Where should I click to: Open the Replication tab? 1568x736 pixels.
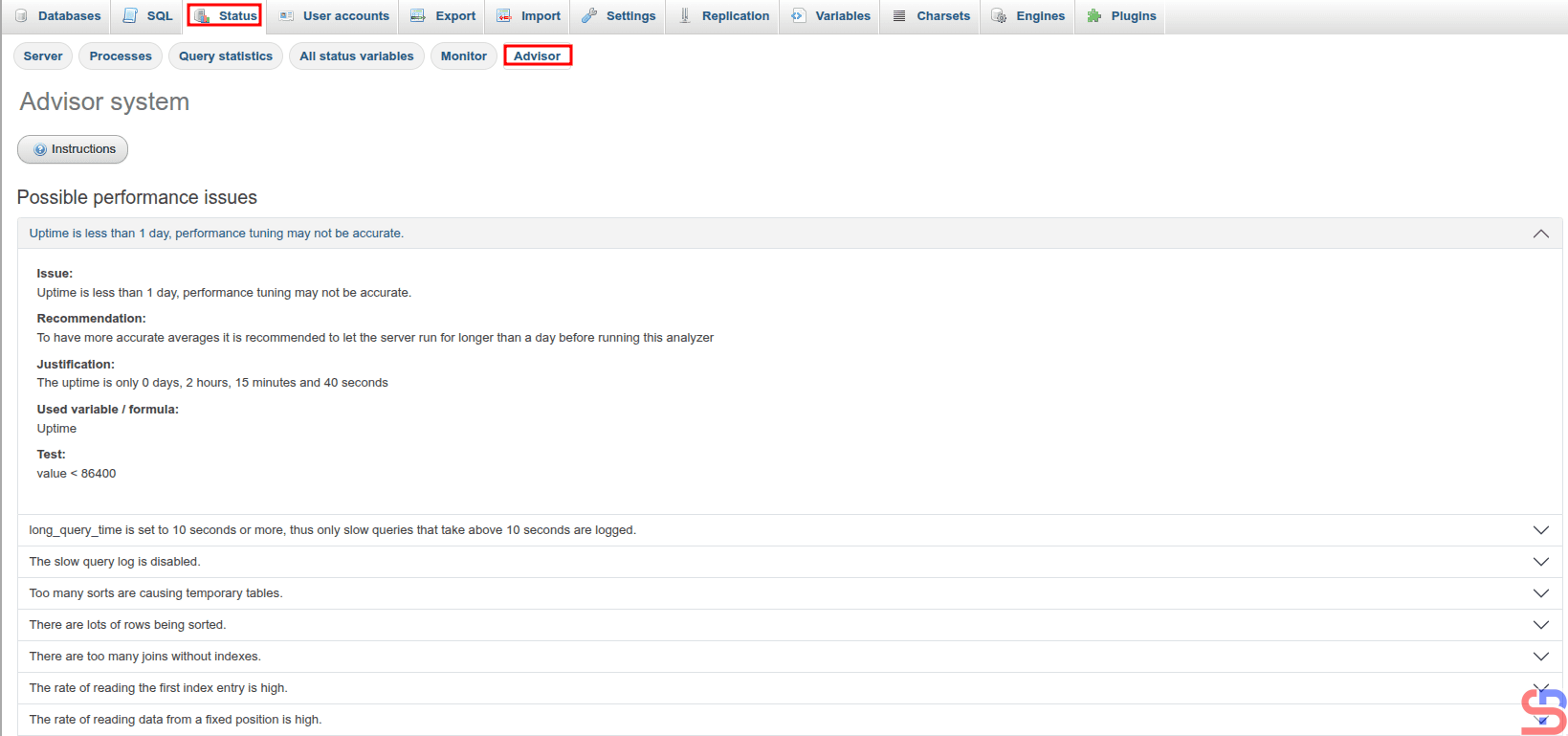click(x=735, y=16)
